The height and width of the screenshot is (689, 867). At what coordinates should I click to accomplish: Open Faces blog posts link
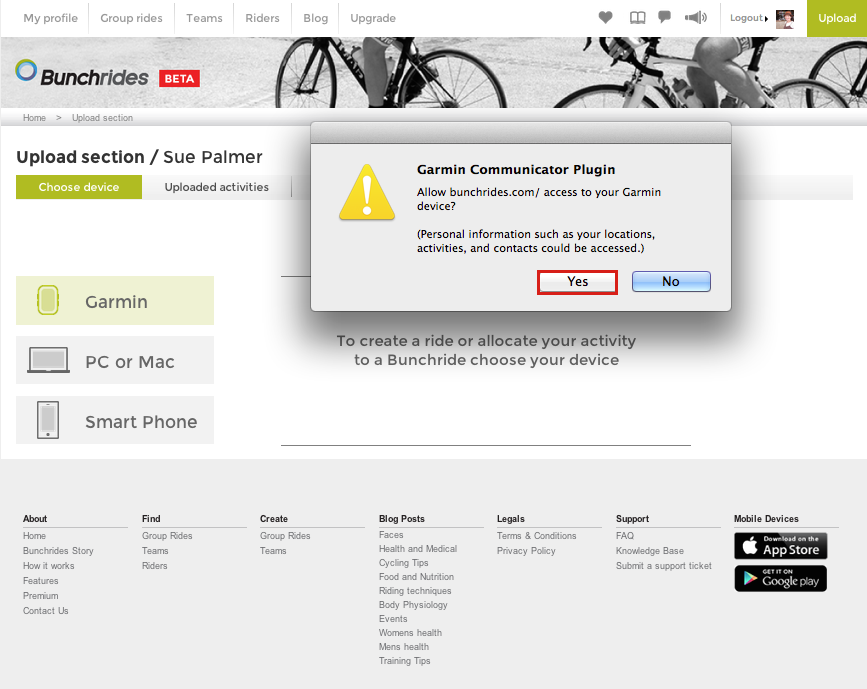(391, 535)
